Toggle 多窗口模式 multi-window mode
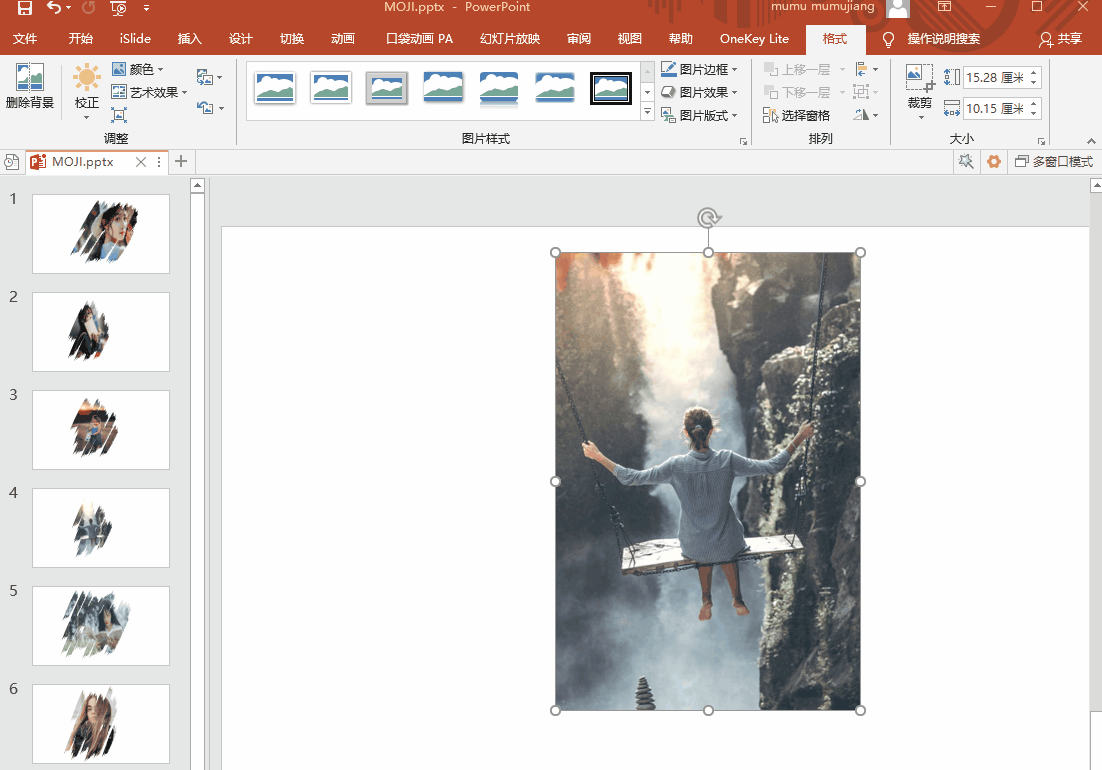This screenshot has width=1102, height=770. (1054, 162)
